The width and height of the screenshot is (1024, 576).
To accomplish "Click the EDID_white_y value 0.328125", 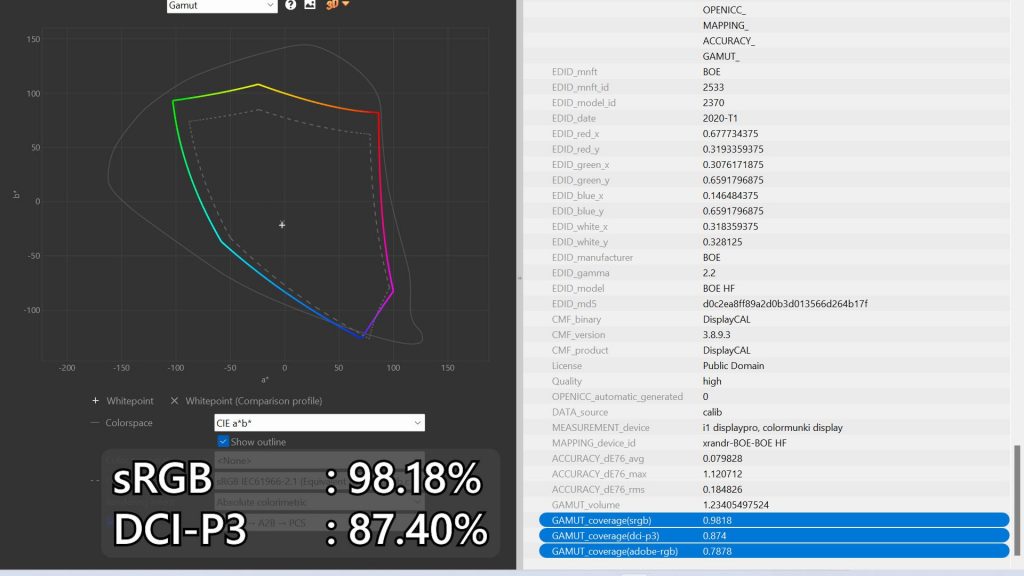I will (x=722, y=242).
